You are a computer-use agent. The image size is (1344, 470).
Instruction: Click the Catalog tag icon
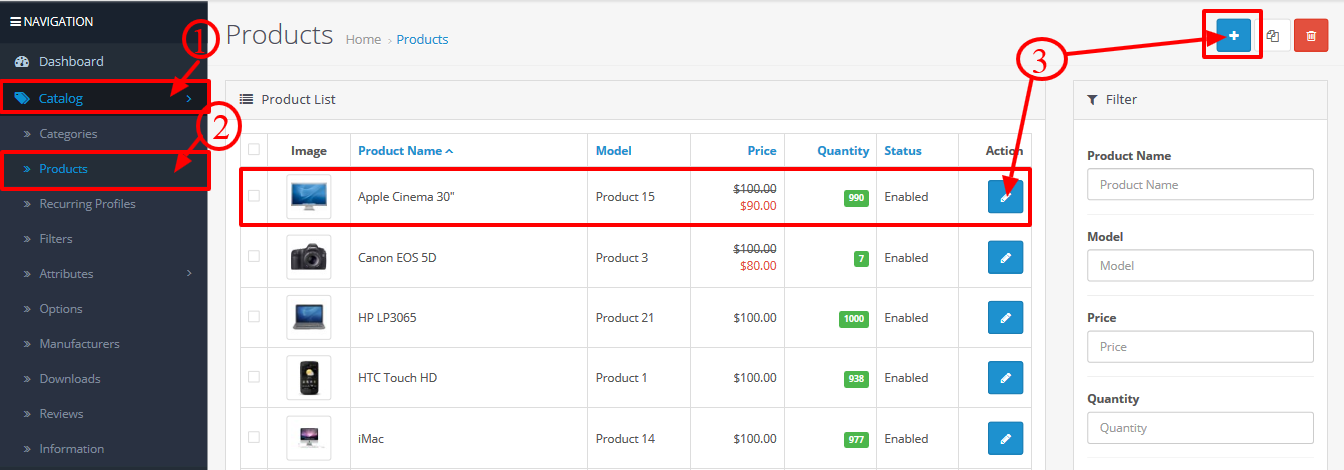(22, 98)
